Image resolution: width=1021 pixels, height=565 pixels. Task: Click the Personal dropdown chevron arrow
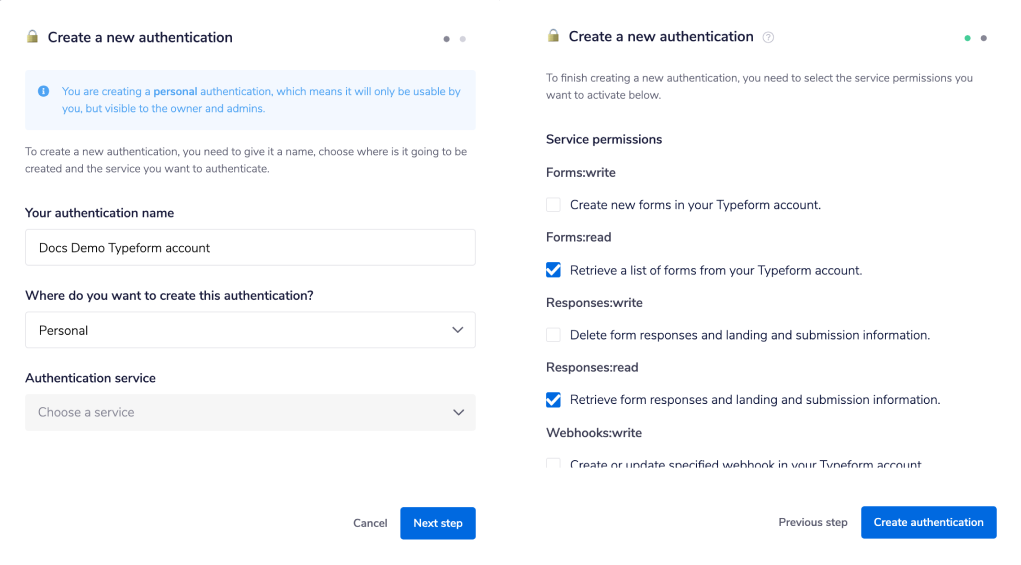pyautogui.click(x=458, y=330)
